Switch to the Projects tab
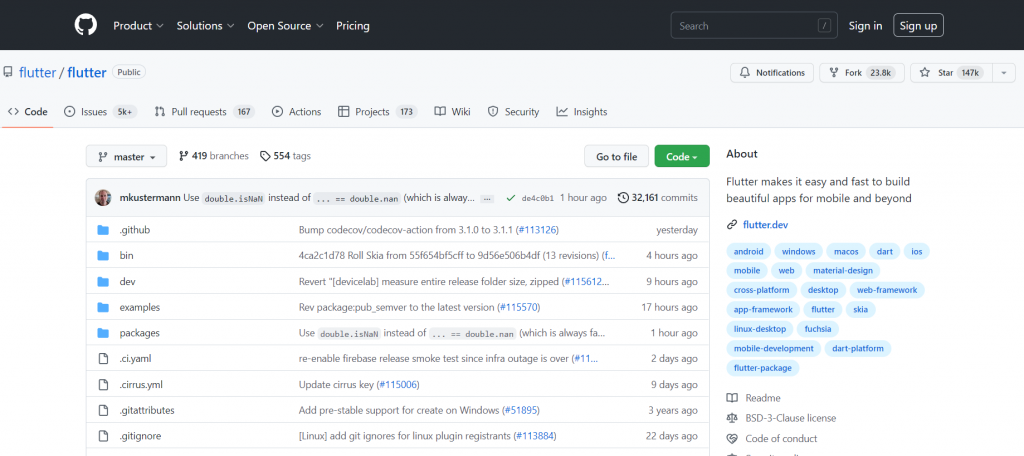The image size is (1024, 456). (x=377, y=112)
